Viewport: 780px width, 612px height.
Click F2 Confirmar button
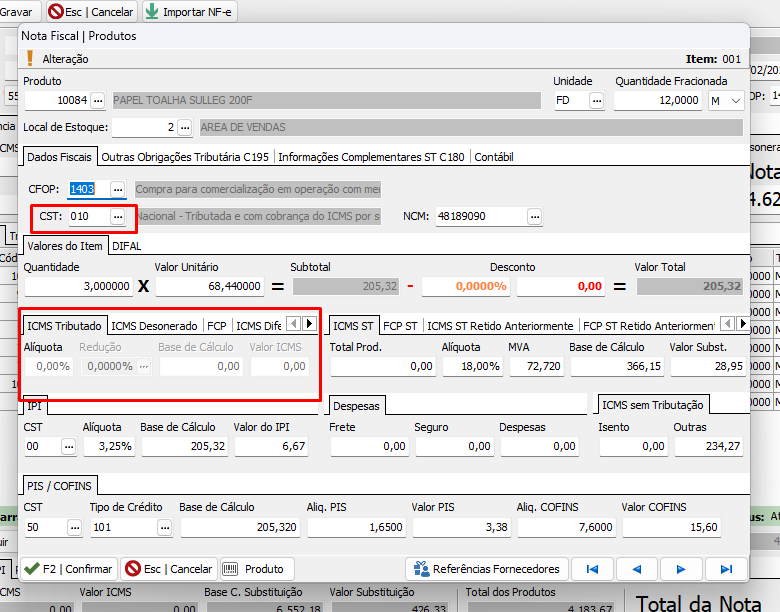pos(69,568)
